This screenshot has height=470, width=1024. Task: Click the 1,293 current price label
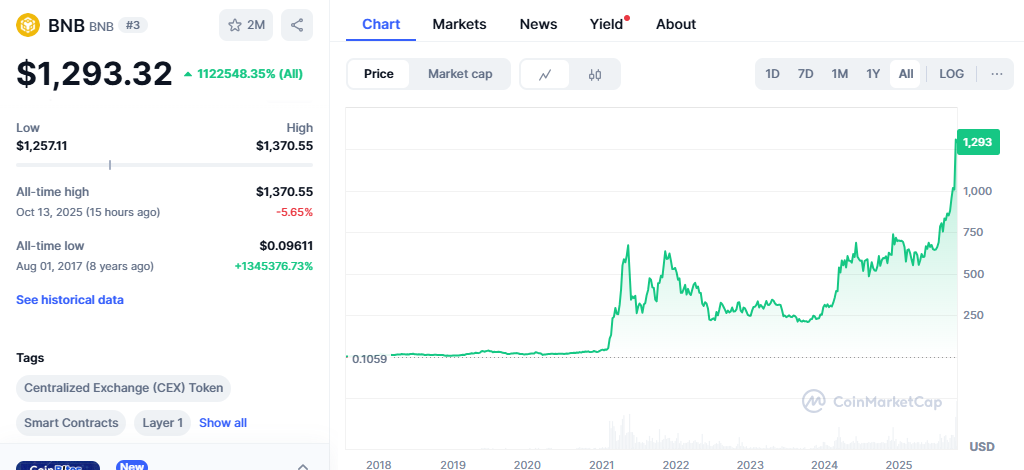(976, 143)
